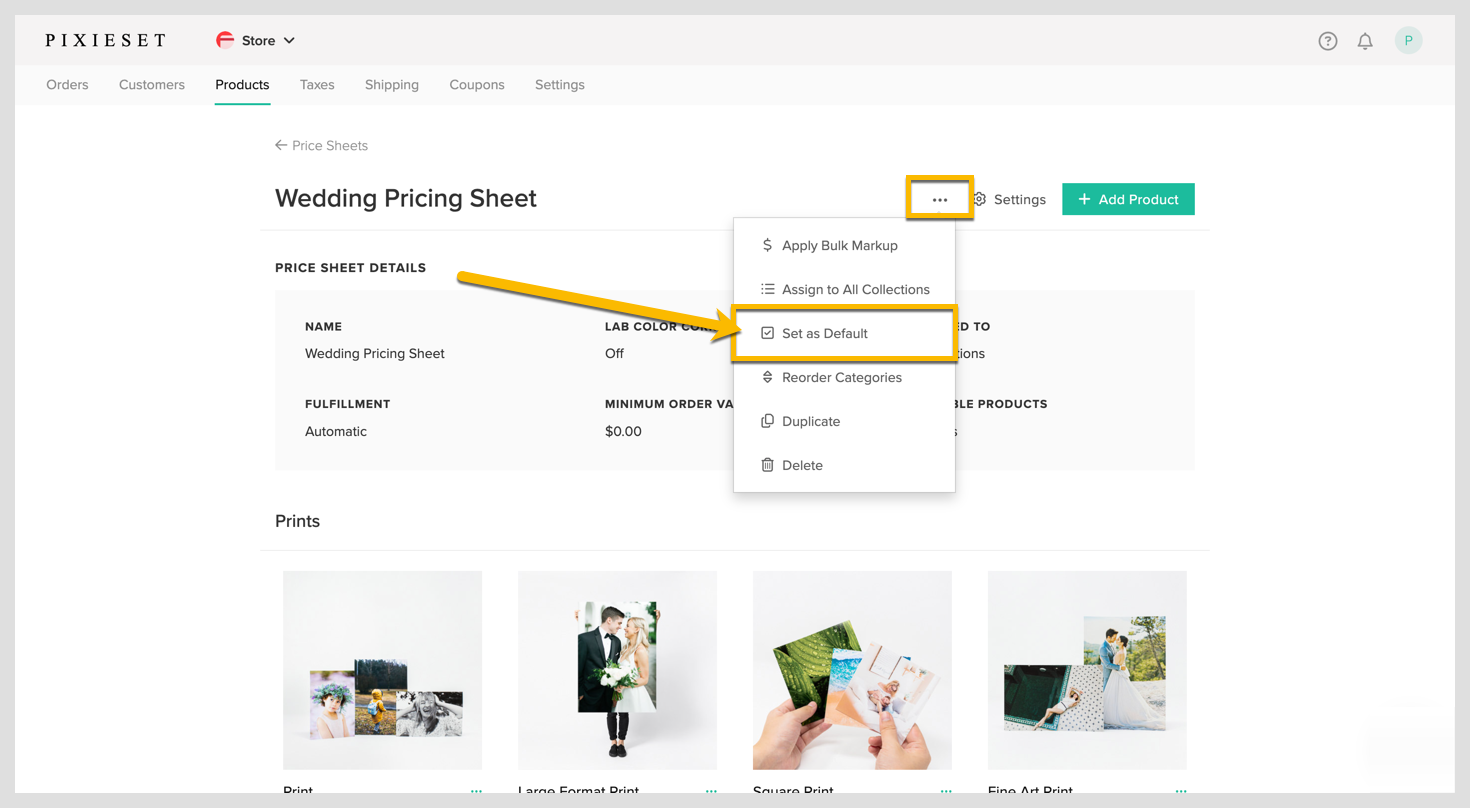Click the Settings gear icon
The width and height of the screenshot is (1470, 808).
(x=979, y=199)
